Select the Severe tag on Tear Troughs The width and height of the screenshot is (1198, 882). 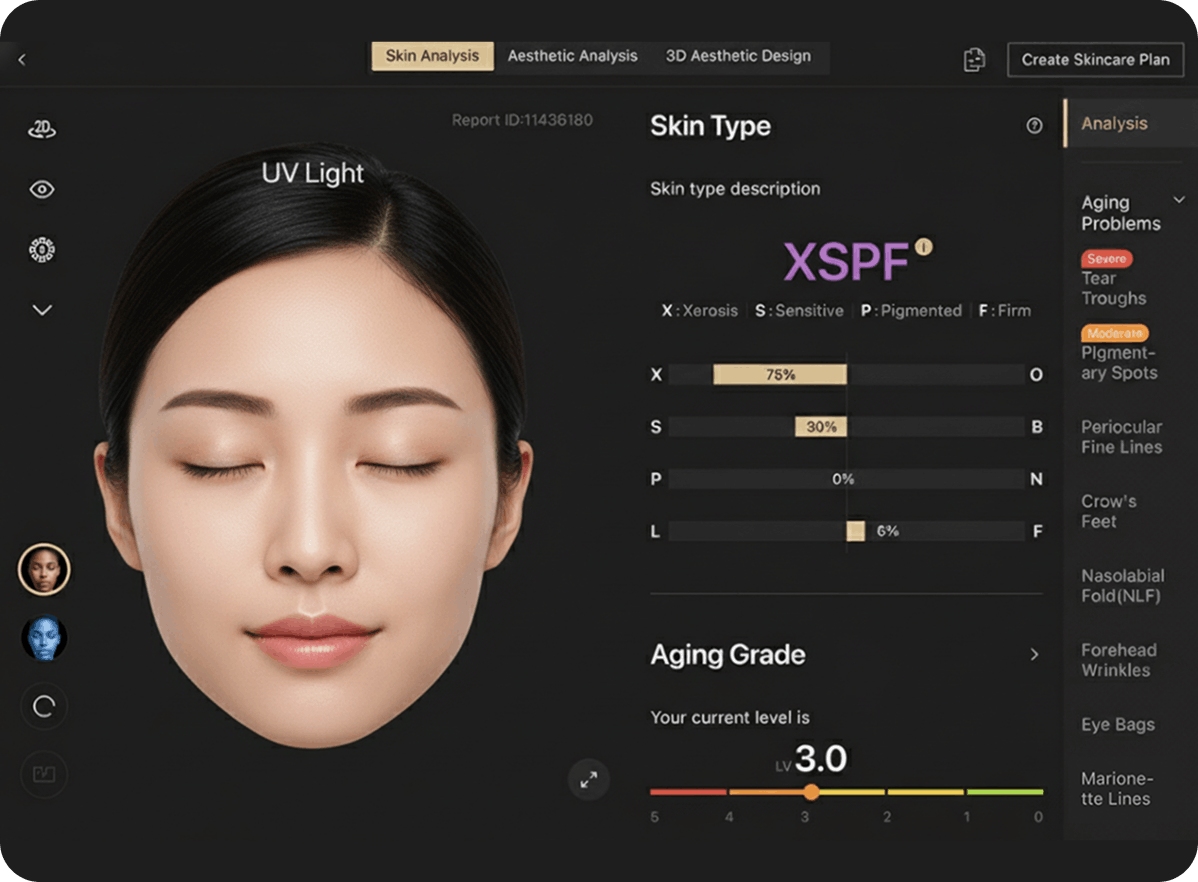coord(1106,258)
